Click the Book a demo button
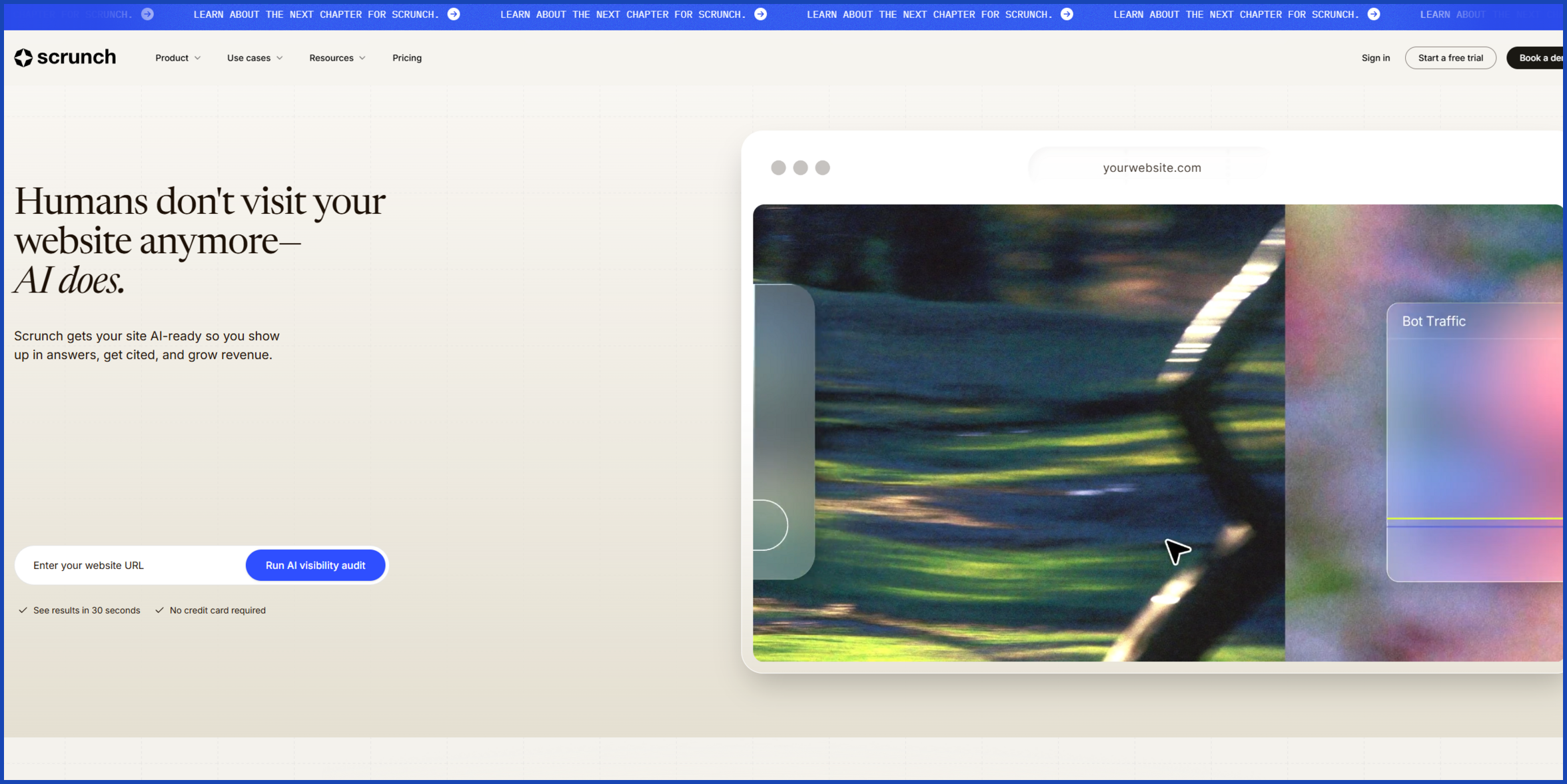The width and height of the screenshot is (1567, 784). (1536, 58)
